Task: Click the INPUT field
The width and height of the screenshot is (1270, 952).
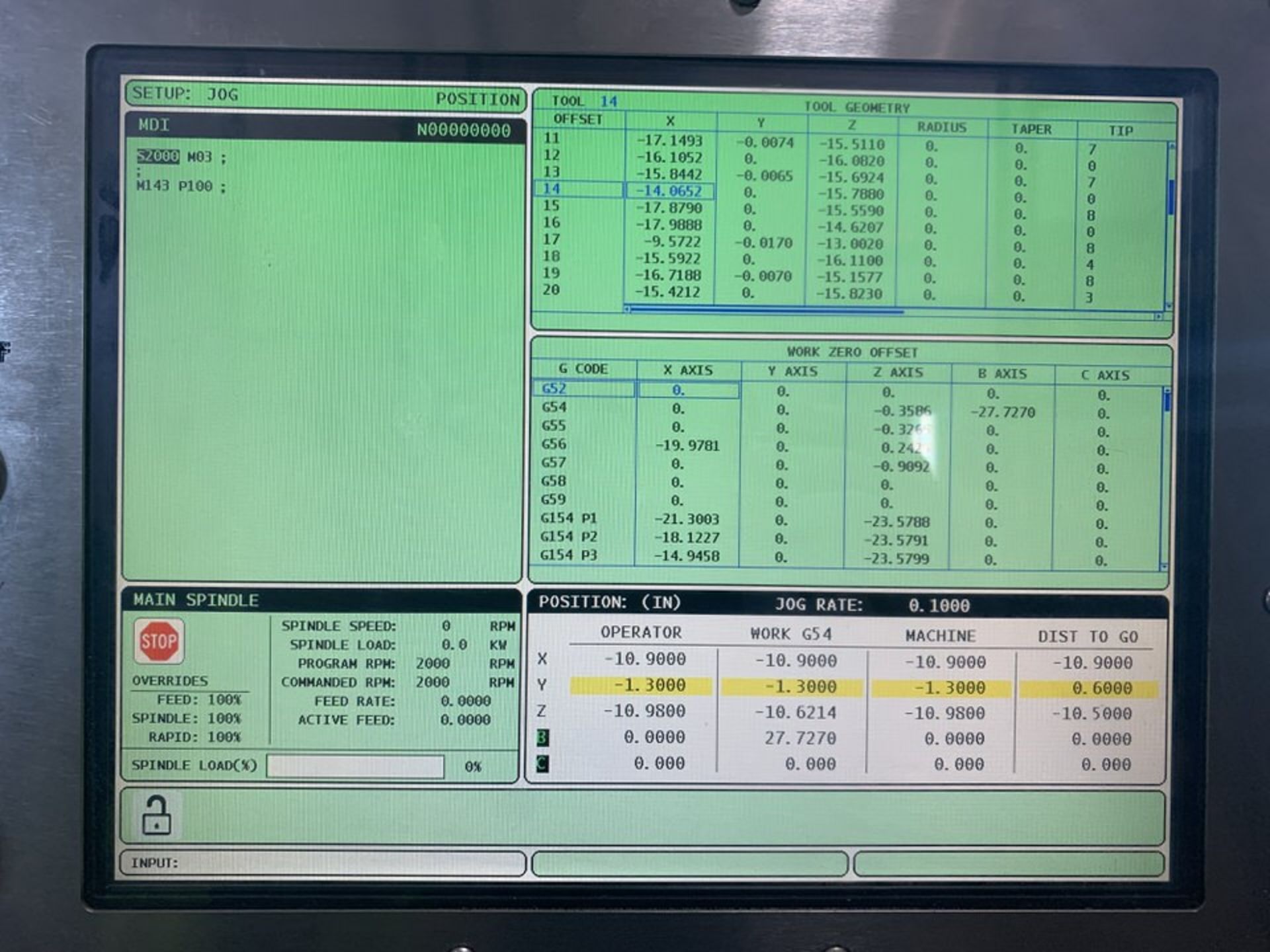Action: click(x=323, y=863)
